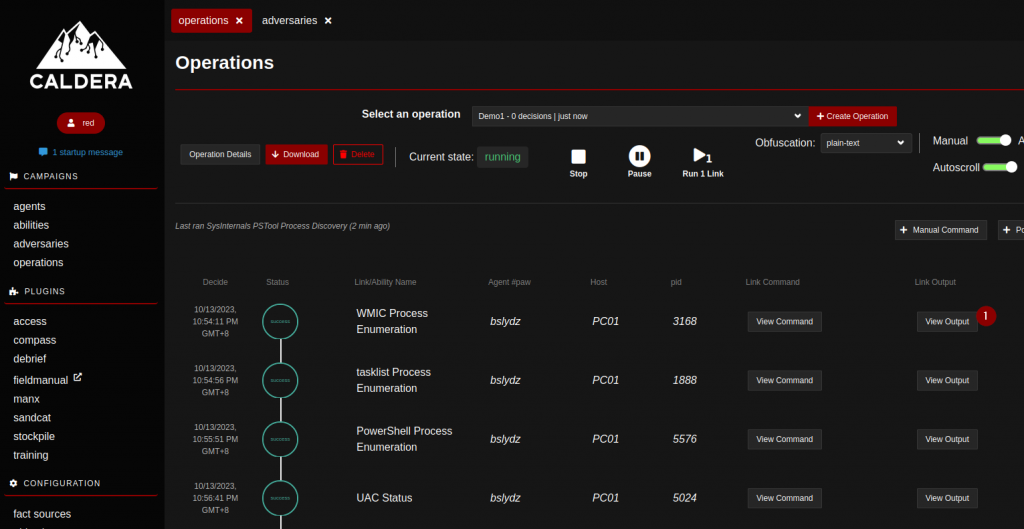Close the adversaries tab with its X

tap(328, 21)
